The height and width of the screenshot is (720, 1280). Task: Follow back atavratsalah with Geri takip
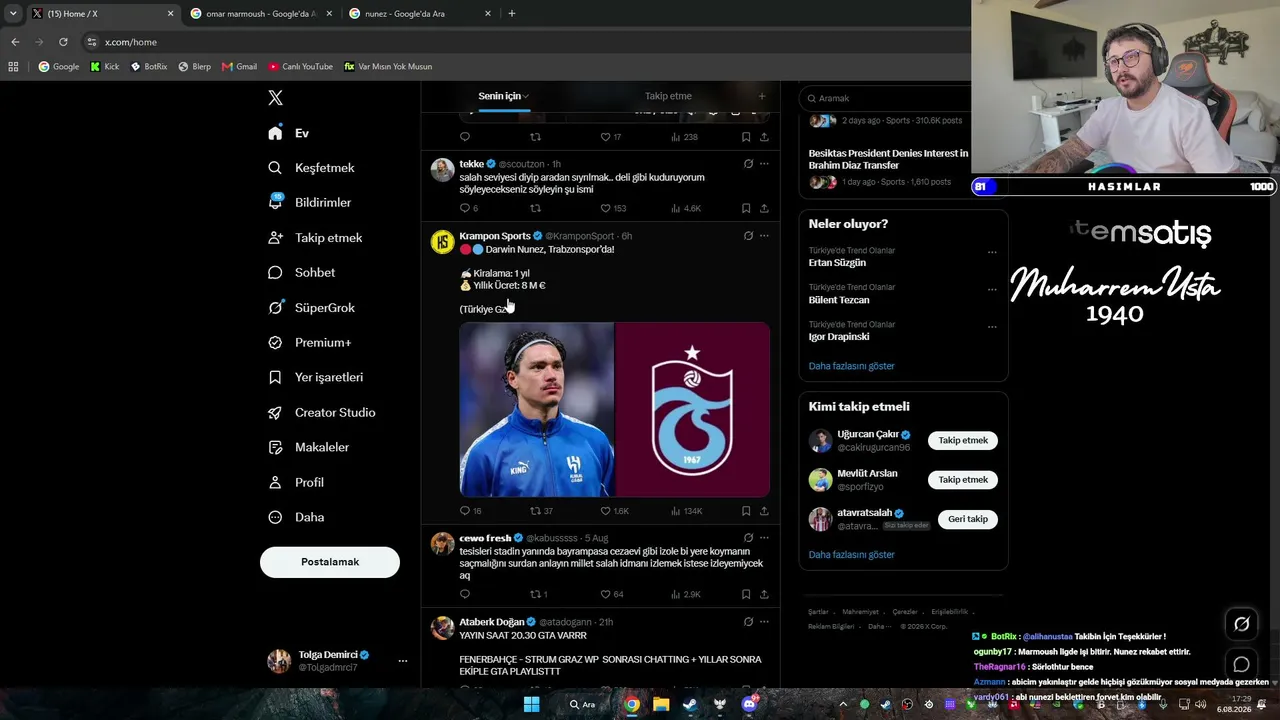[968, 519]
